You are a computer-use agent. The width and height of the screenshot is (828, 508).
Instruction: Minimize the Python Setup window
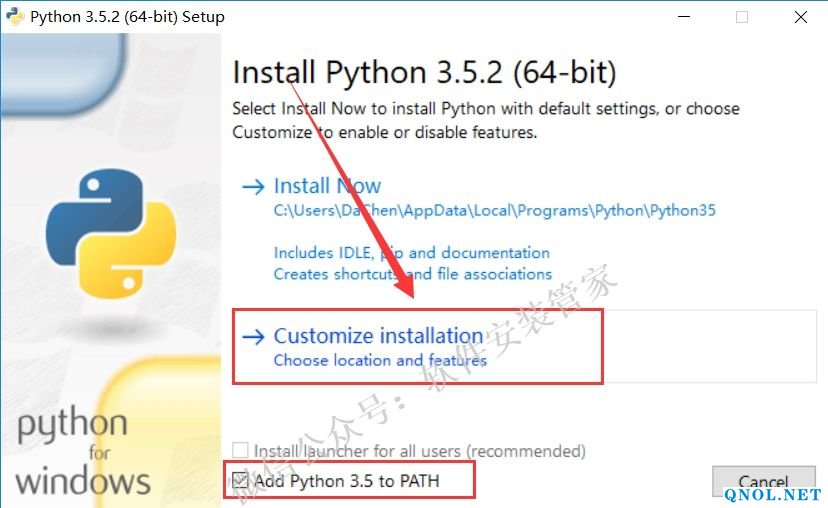tap(682, 17)
